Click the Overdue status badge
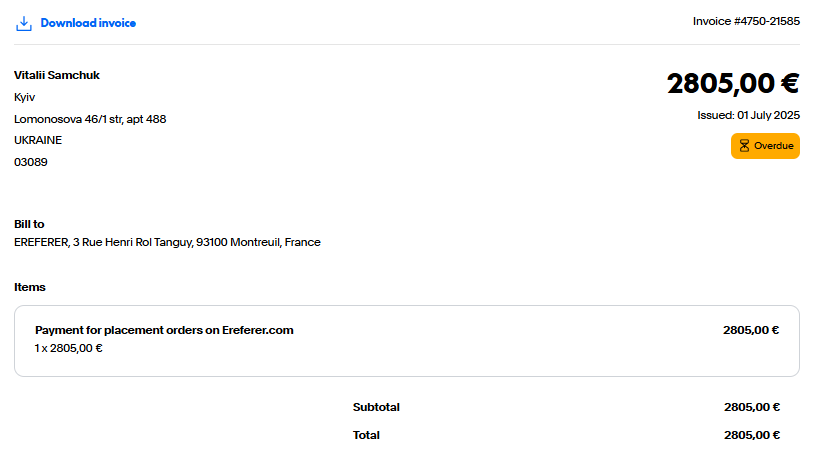 tap(765, 146)
